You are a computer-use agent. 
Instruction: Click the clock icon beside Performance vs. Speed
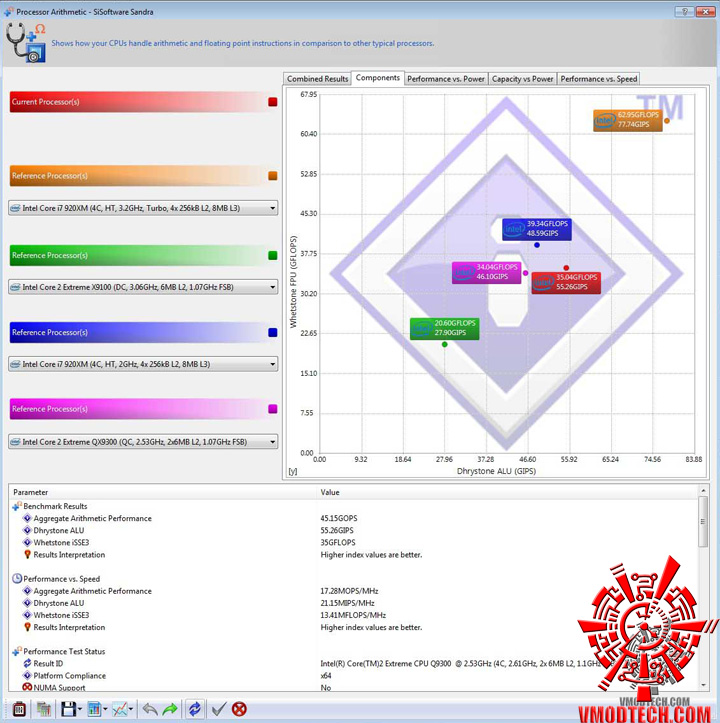tap(17, 578)
